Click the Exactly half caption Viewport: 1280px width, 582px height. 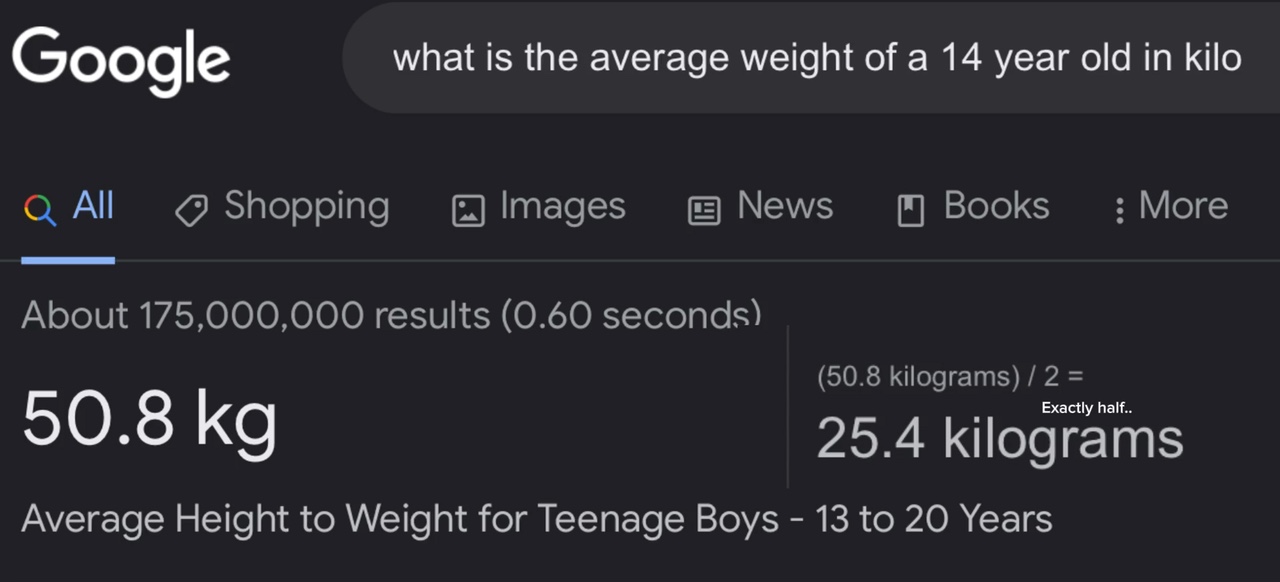pos(1086,407)
